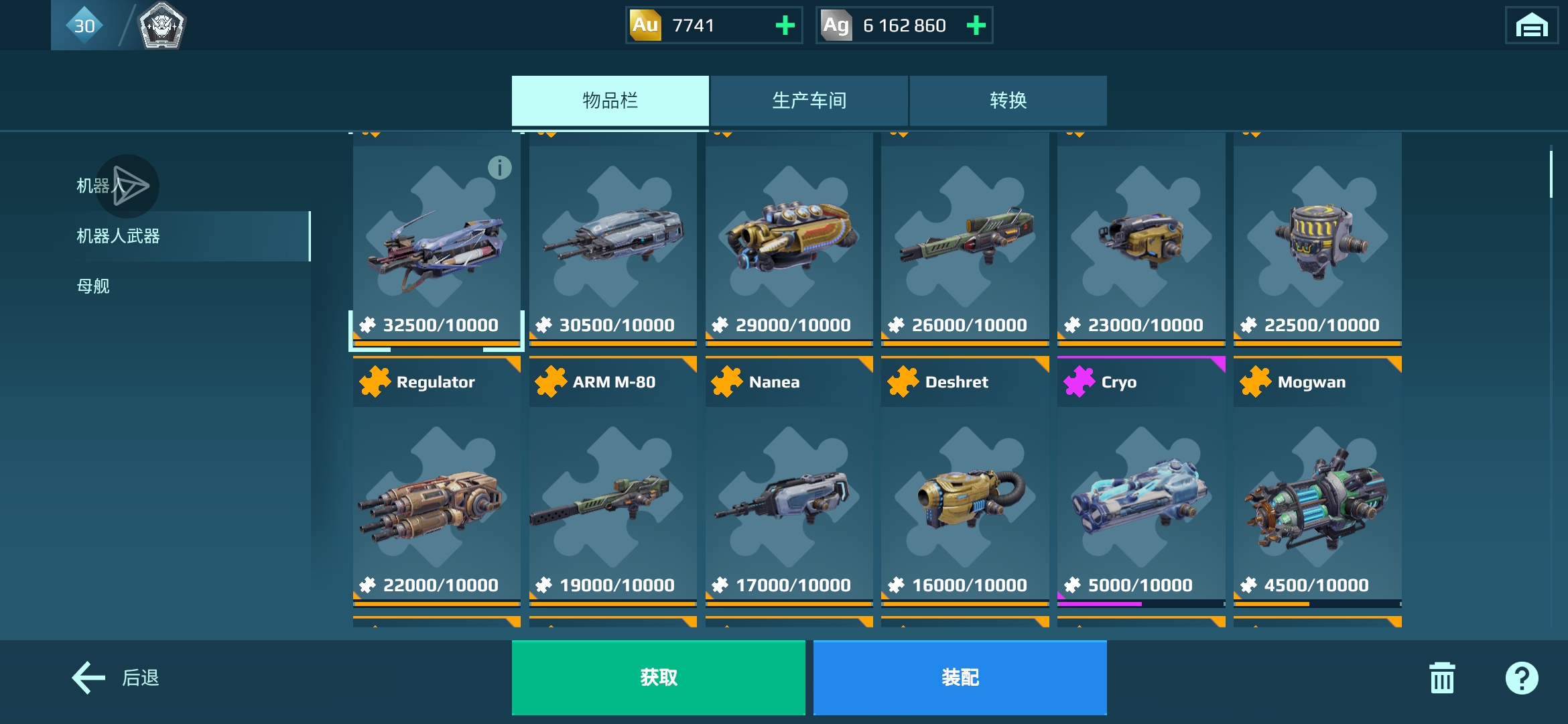Switch to the 生产车间 tab

[x=809, y=101]
